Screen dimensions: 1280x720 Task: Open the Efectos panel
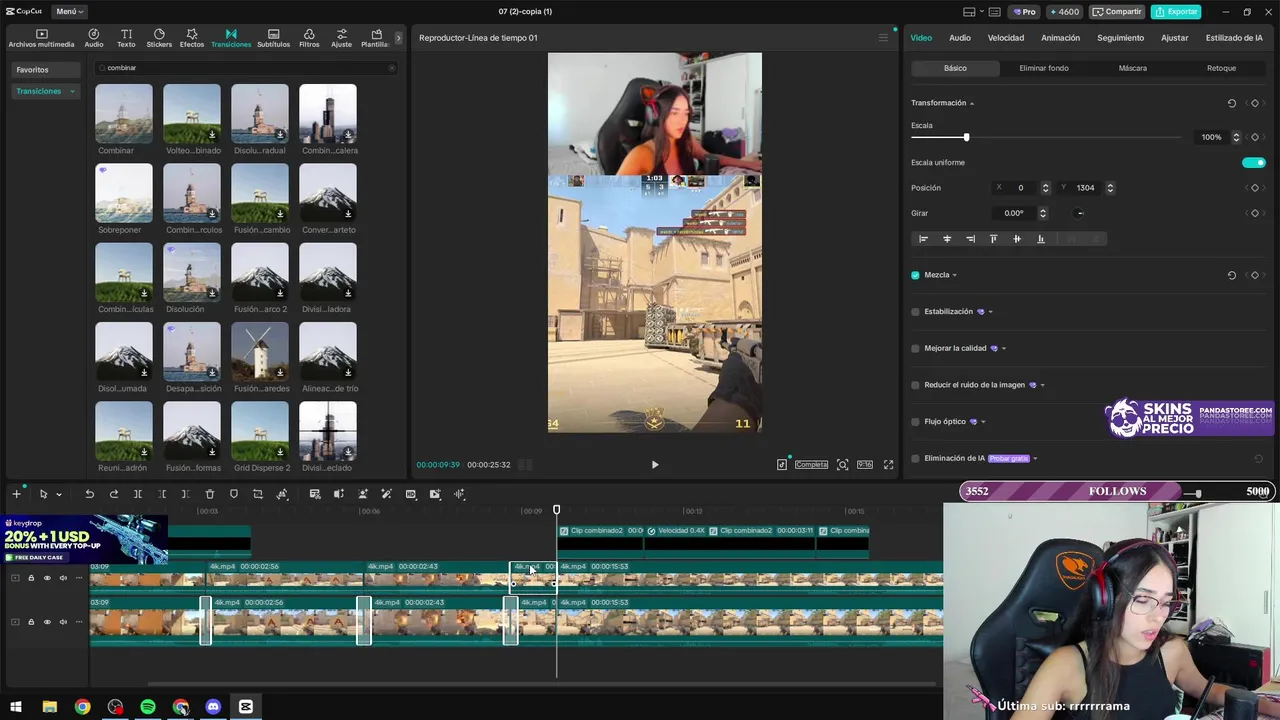click(x=192, y=38)
